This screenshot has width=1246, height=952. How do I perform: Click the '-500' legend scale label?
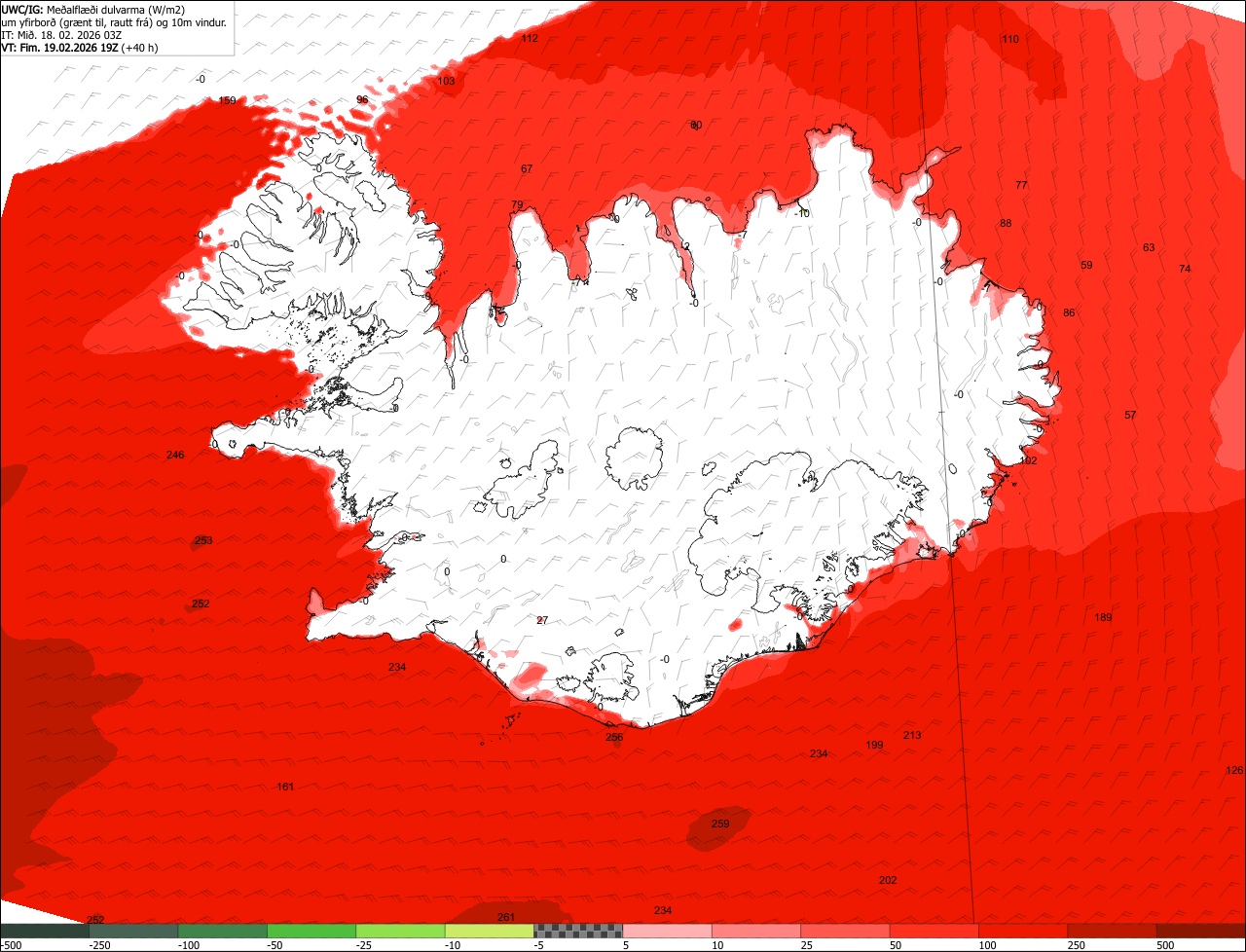pos(11,945)
